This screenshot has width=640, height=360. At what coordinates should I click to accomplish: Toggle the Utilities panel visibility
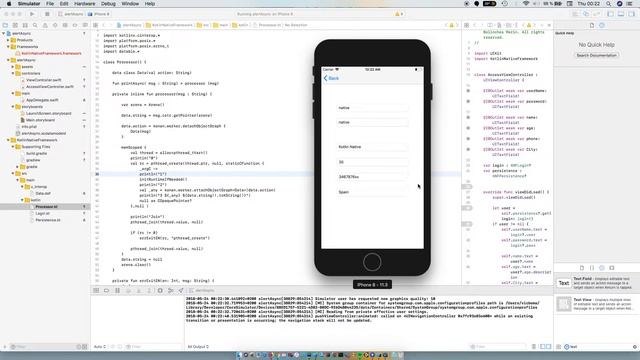tap(631, 14)
